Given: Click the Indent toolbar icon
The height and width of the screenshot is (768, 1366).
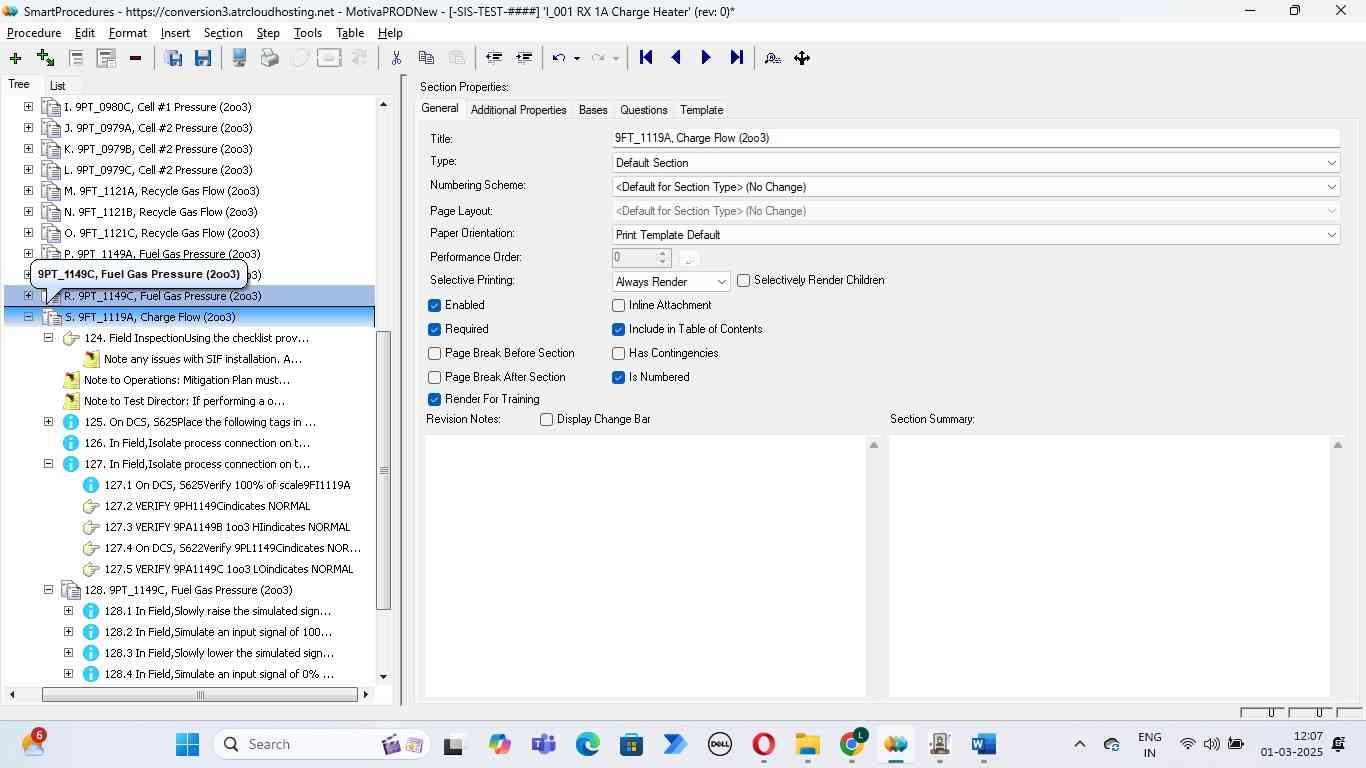Looking at the screenshot, I should pos(523,58).
